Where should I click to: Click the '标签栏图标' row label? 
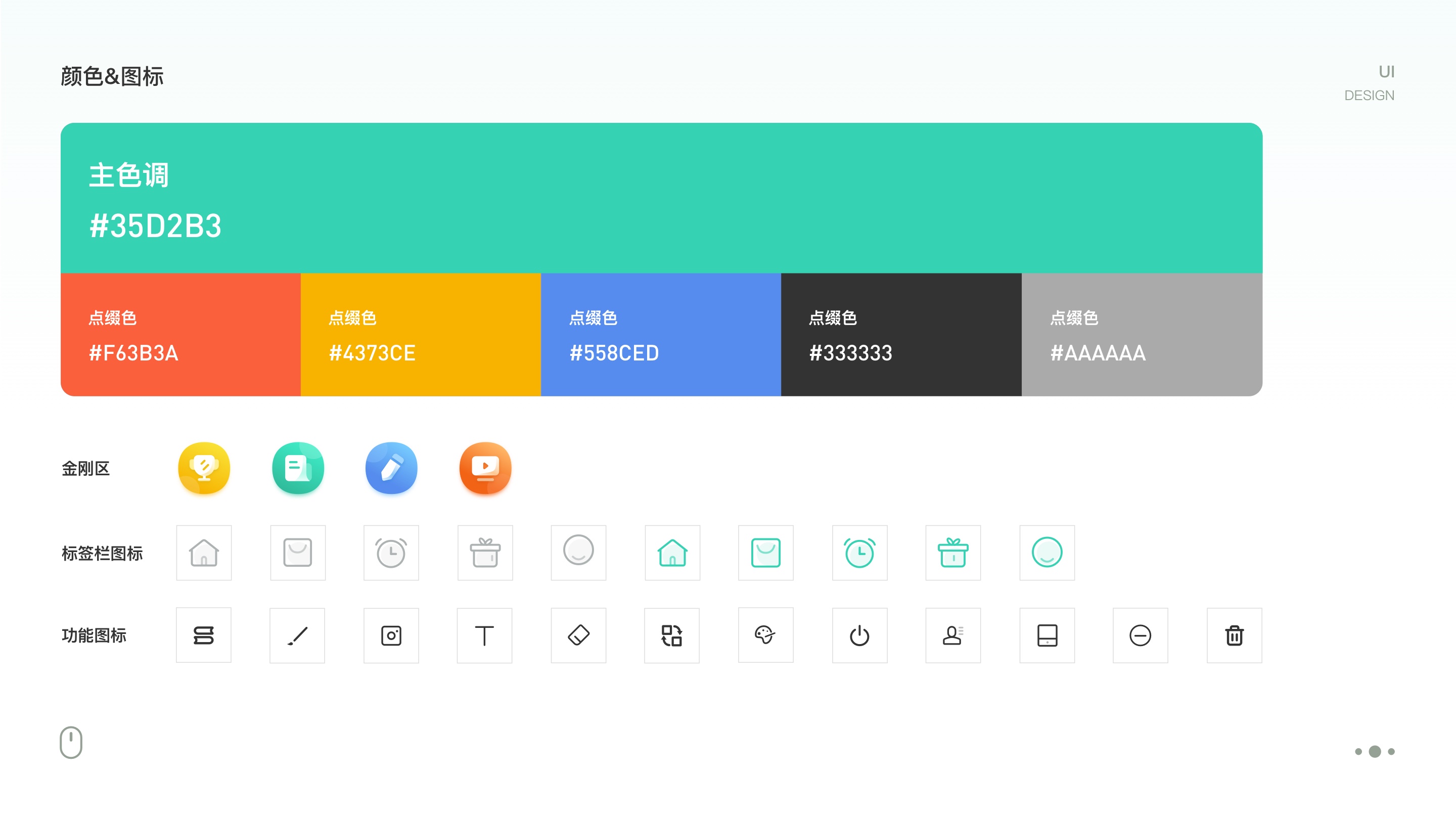pyautogui.click(x=102, y=553)
